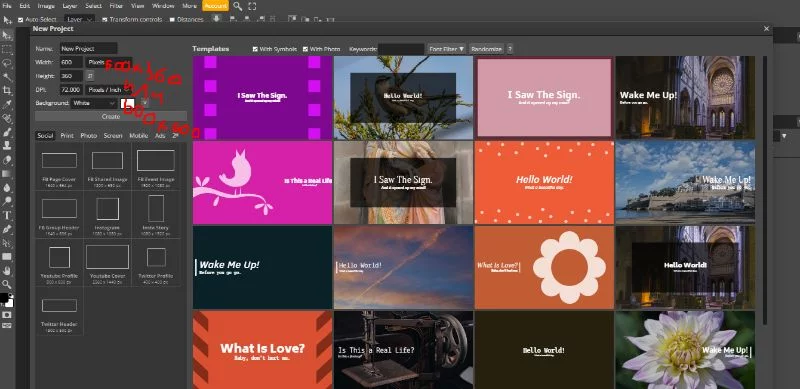Click the swap width and height icon
Screen dimensions: 800x389
(90, 76)
